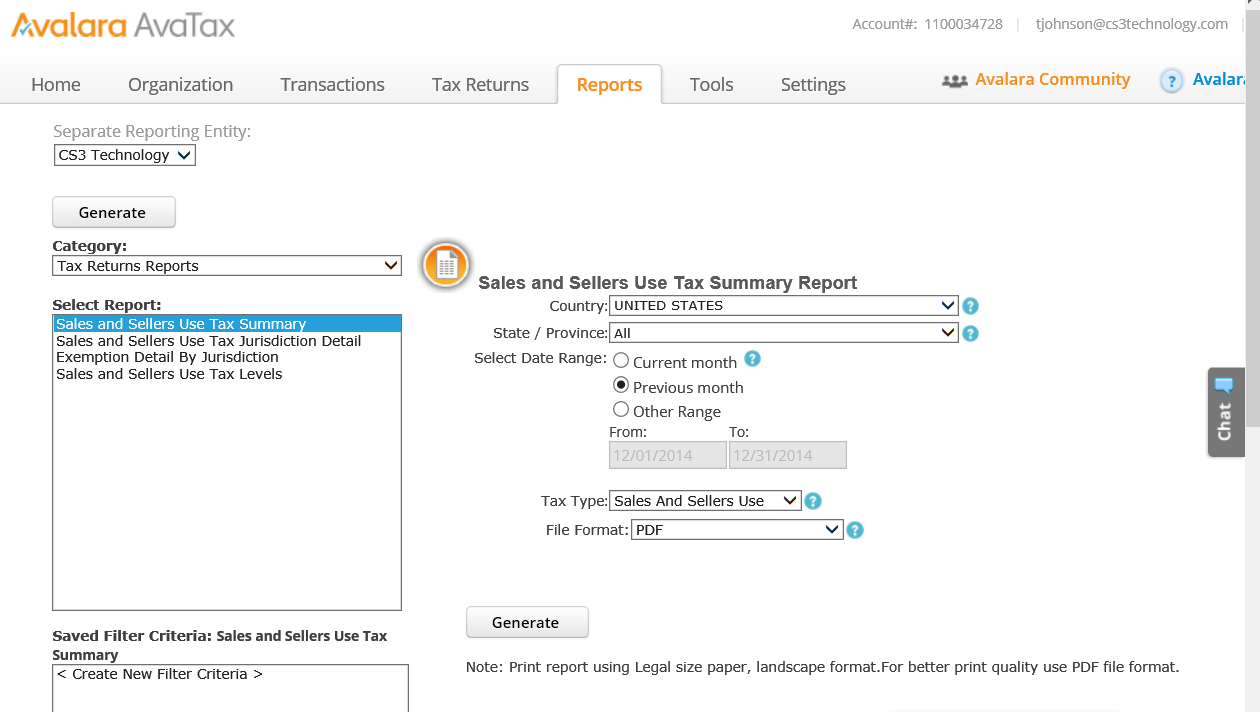
Task: Select Exemption Detail By Jurisdiction report
Action: [x=227, y=357]
